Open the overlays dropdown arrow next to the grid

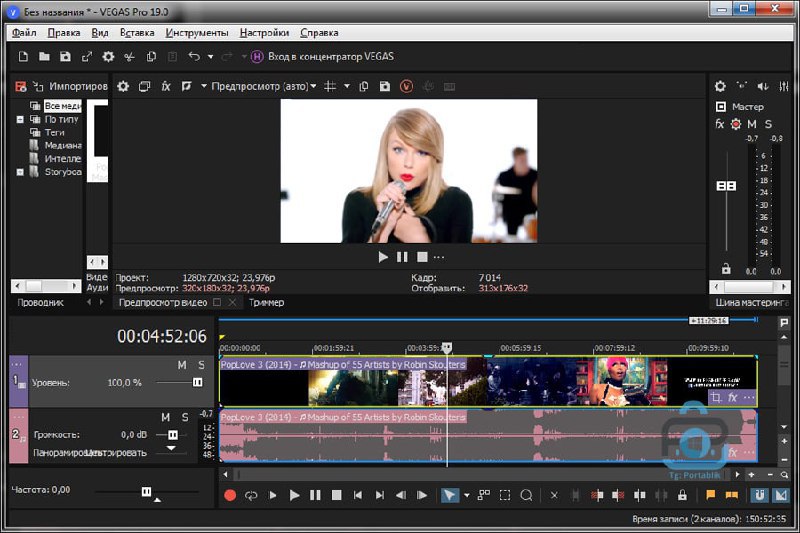(x=347, y=86)
